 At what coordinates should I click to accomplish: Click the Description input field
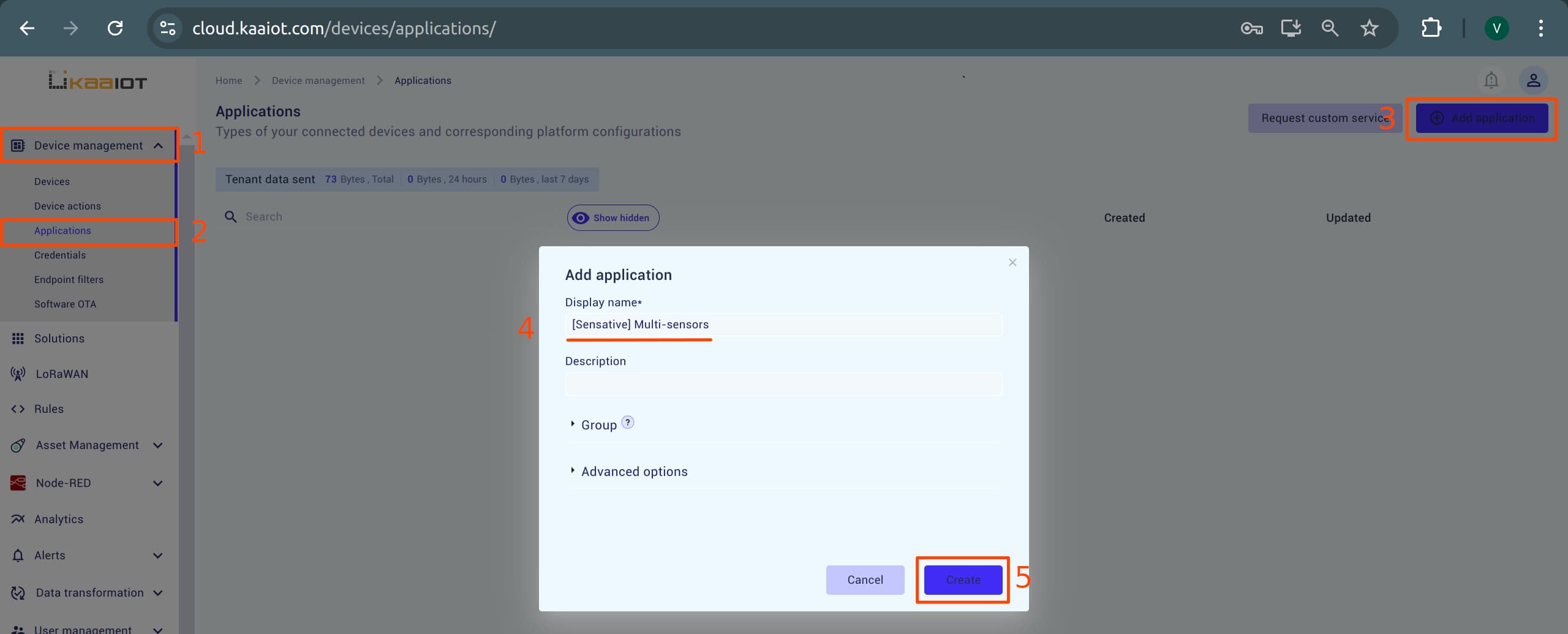pyautogui.click(x=783, y=384)
